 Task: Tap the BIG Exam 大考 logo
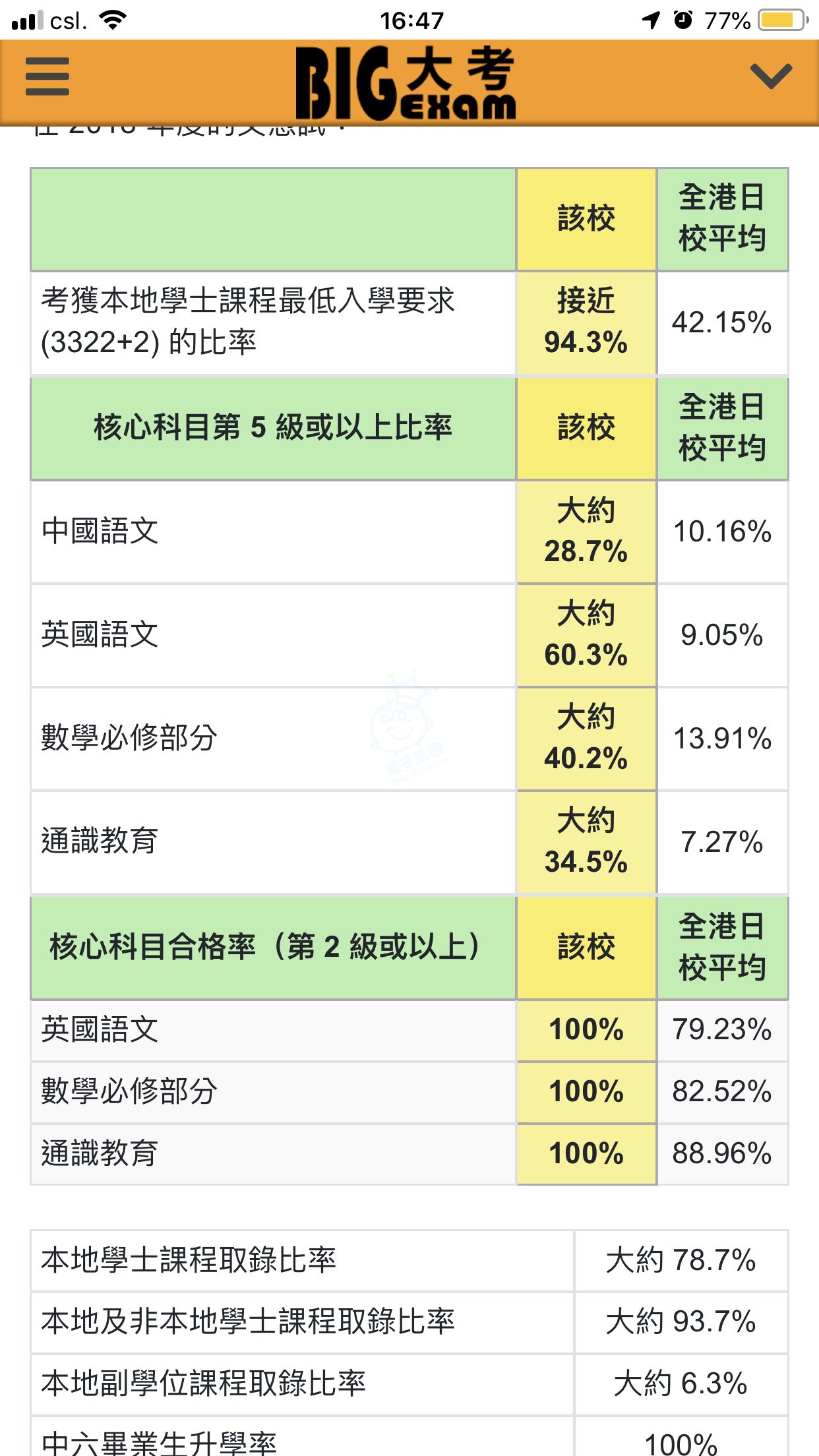pos(405,82)
